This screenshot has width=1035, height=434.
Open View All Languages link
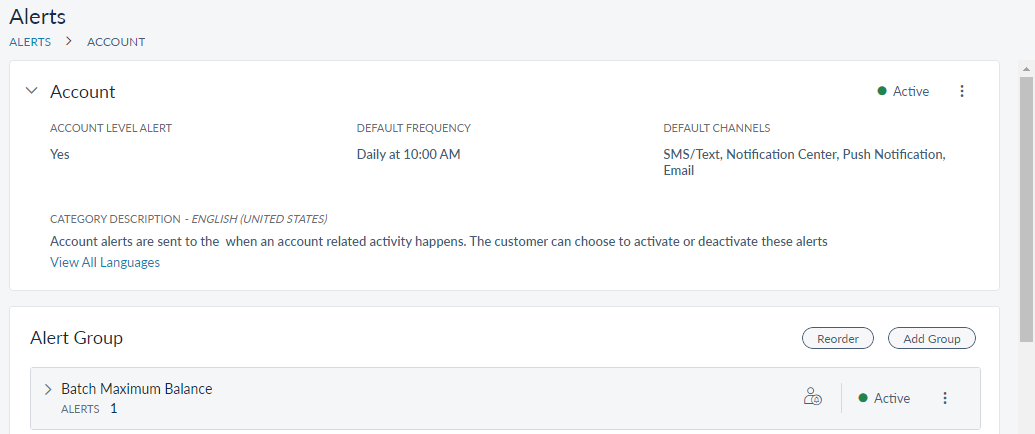(105, 262)
